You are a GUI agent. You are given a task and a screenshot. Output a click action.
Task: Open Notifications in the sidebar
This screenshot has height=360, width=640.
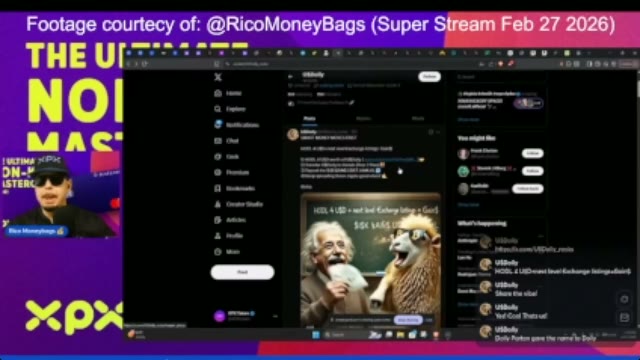click(242, 125)
